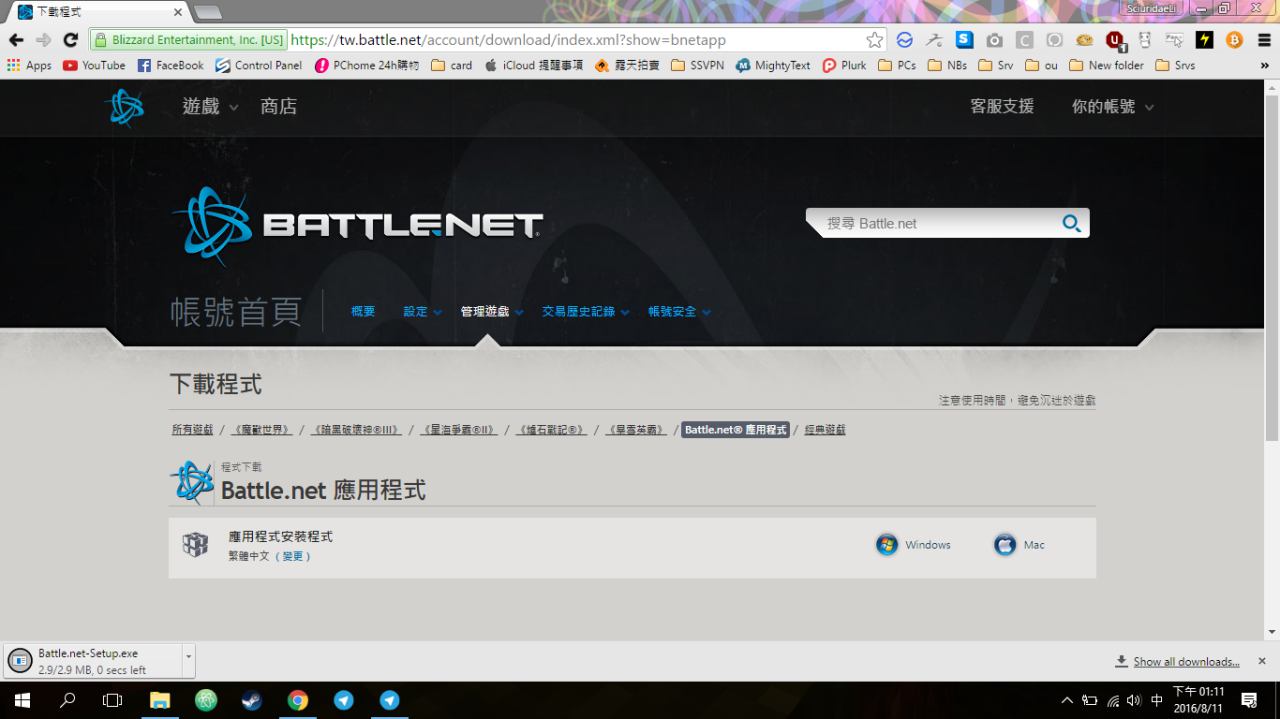
Task: Open the Battle.net-Setup.exe download options arrow
Action: click(x=189, y=660)
